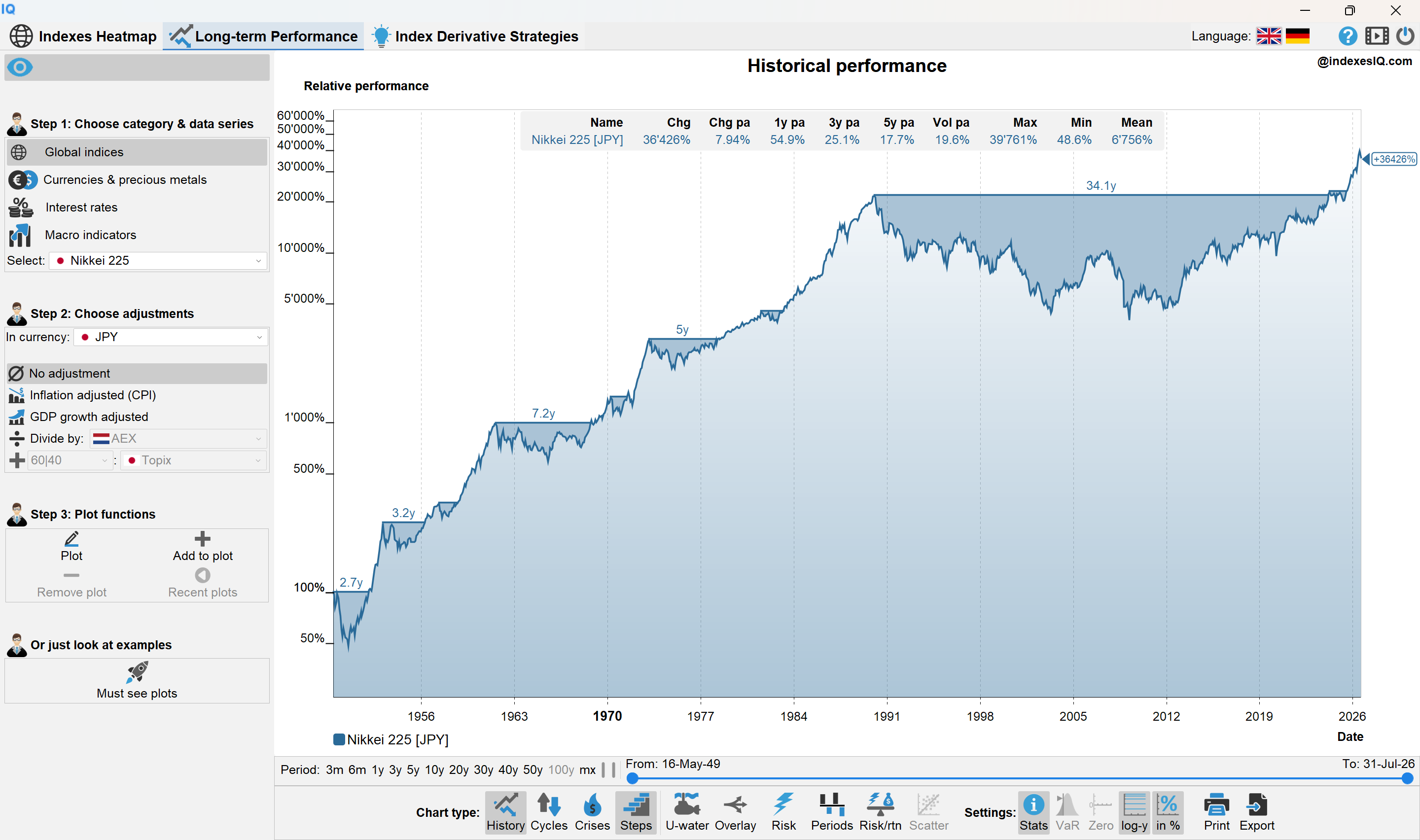The width and height of the screenshot is (1420, 840).
Task: Print the chart
Action: coord(1217,812)
